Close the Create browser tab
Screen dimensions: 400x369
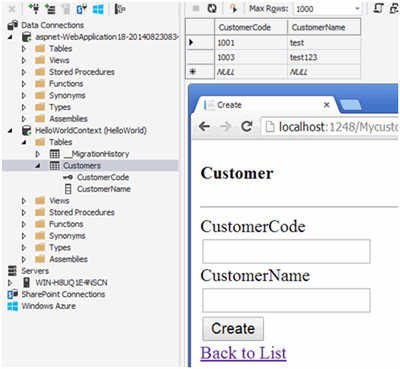[x=327, y=105]
